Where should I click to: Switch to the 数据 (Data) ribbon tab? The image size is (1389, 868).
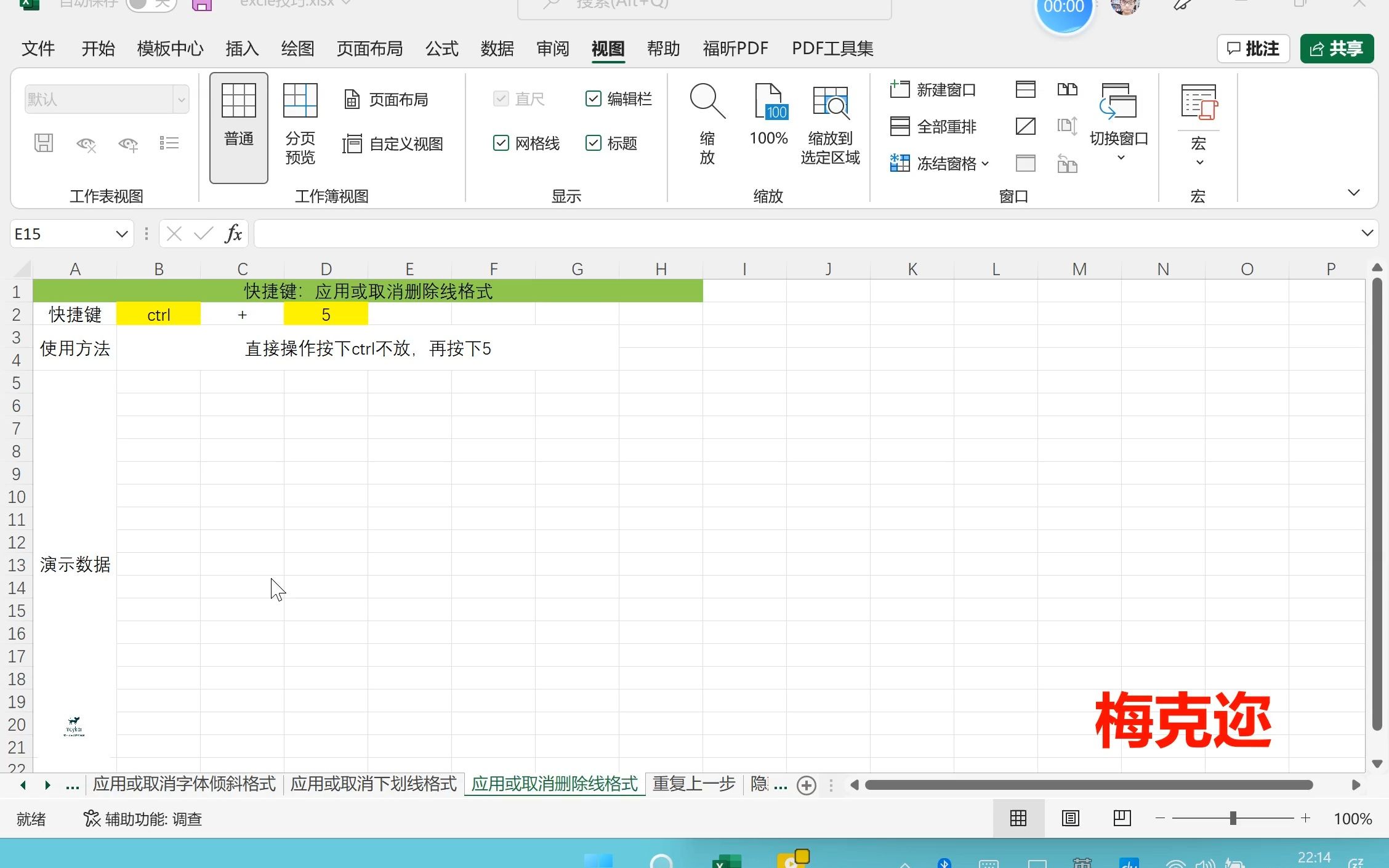[497, 48]
